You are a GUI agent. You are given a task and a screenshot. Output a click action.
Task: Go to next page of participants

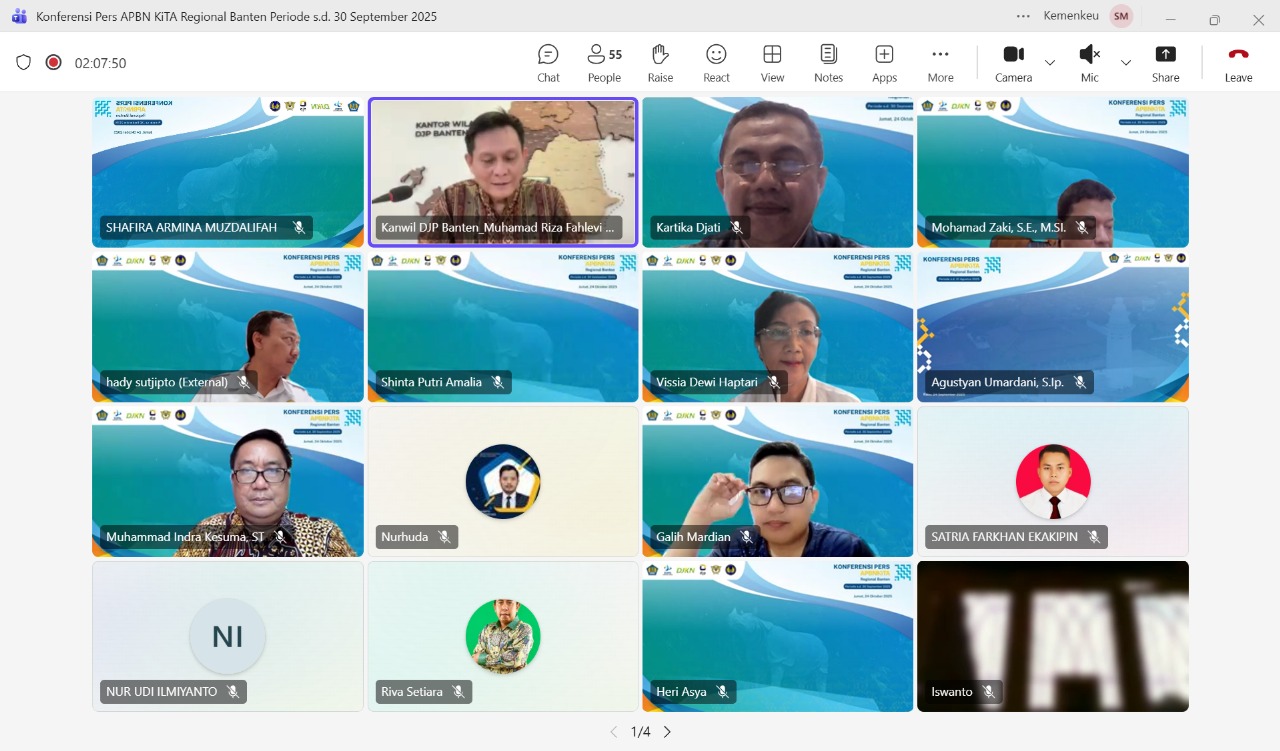(x=667, y=732)
